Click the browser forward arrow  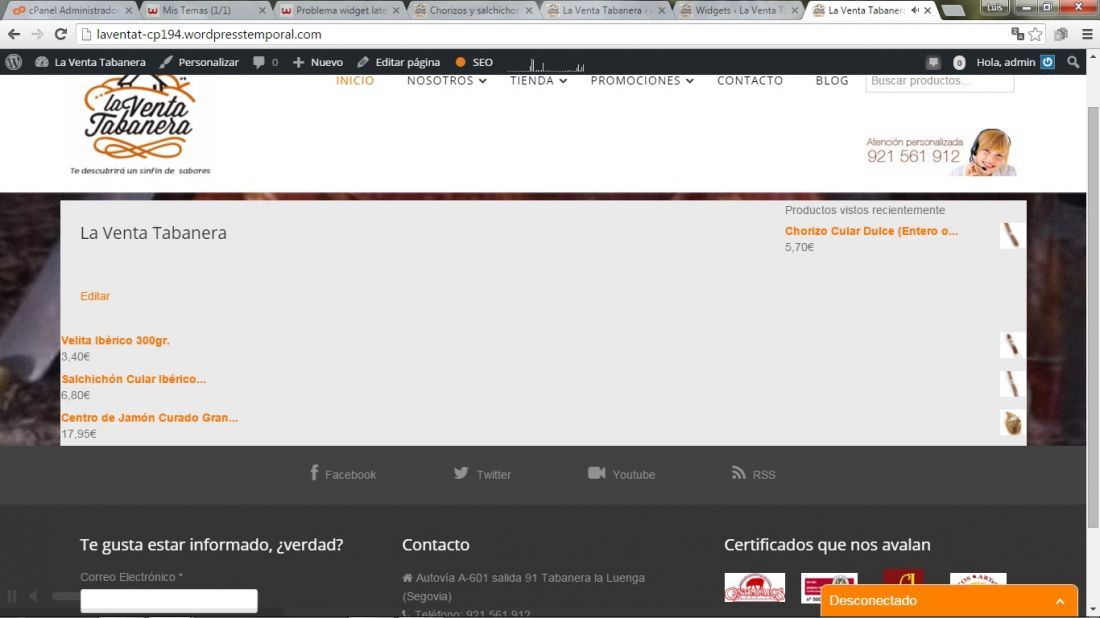point(37,34)
